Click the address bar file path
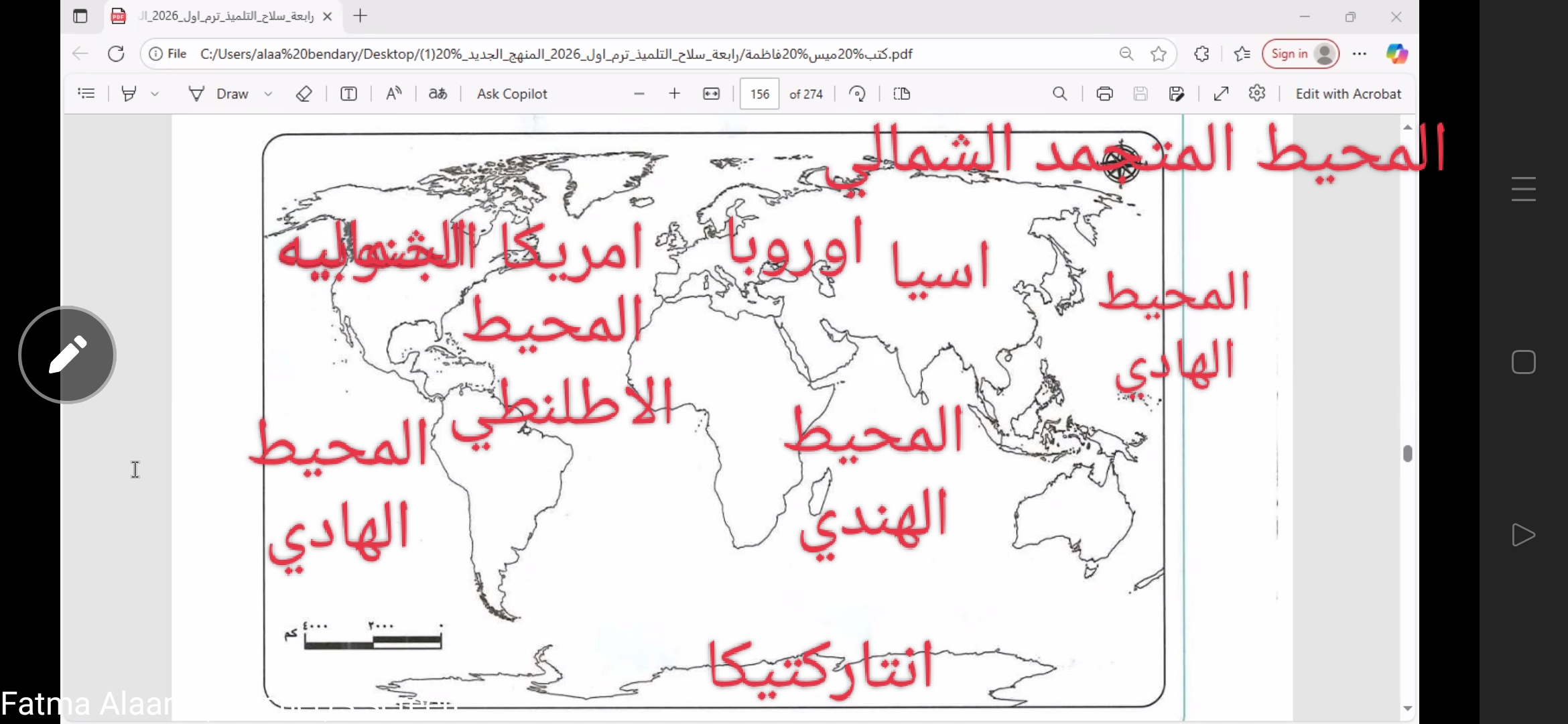Screen dimensions: 1568x724 556,54
